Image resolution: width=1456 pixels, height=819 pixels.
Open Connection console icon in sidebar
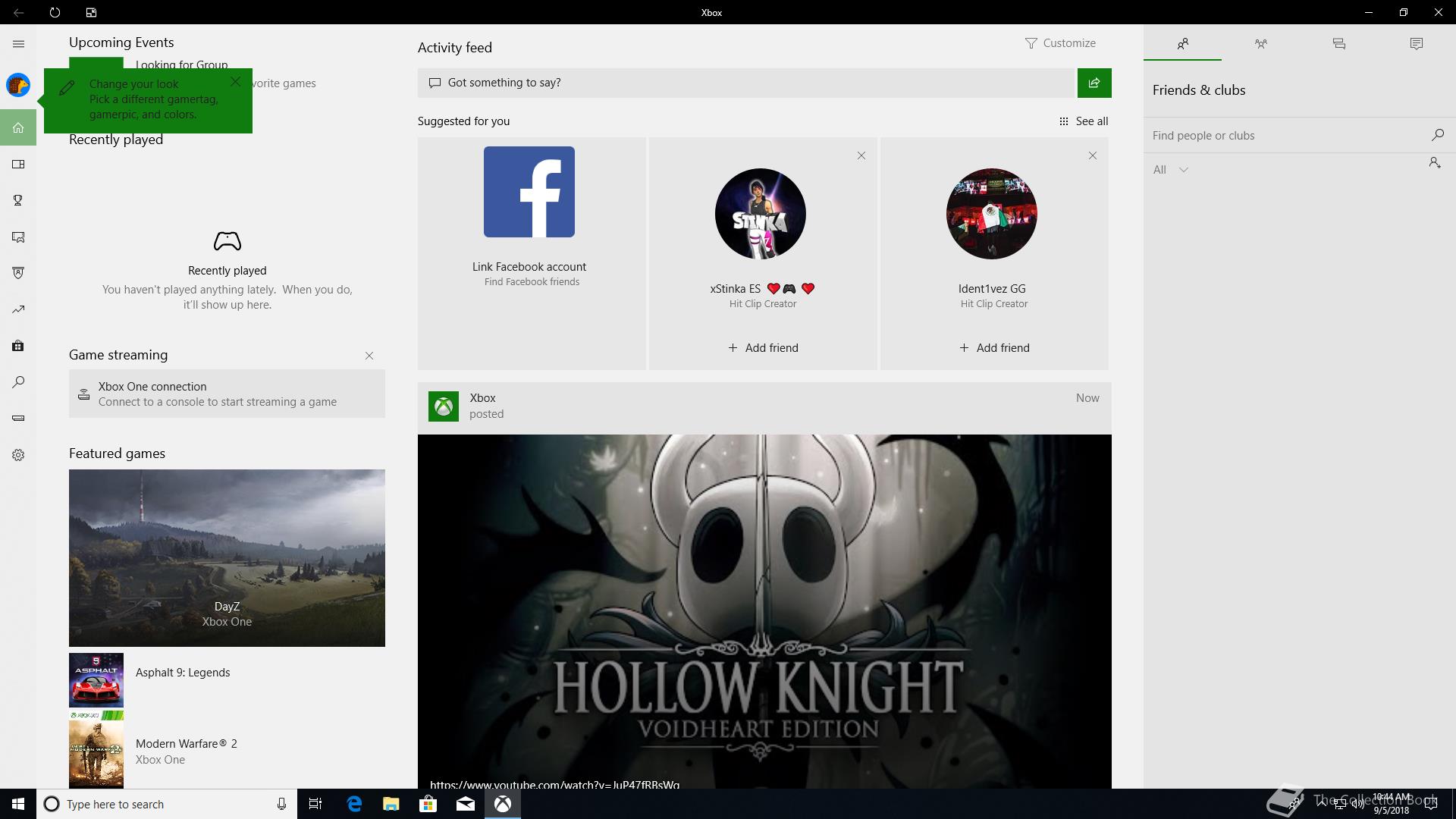[18, 418]
